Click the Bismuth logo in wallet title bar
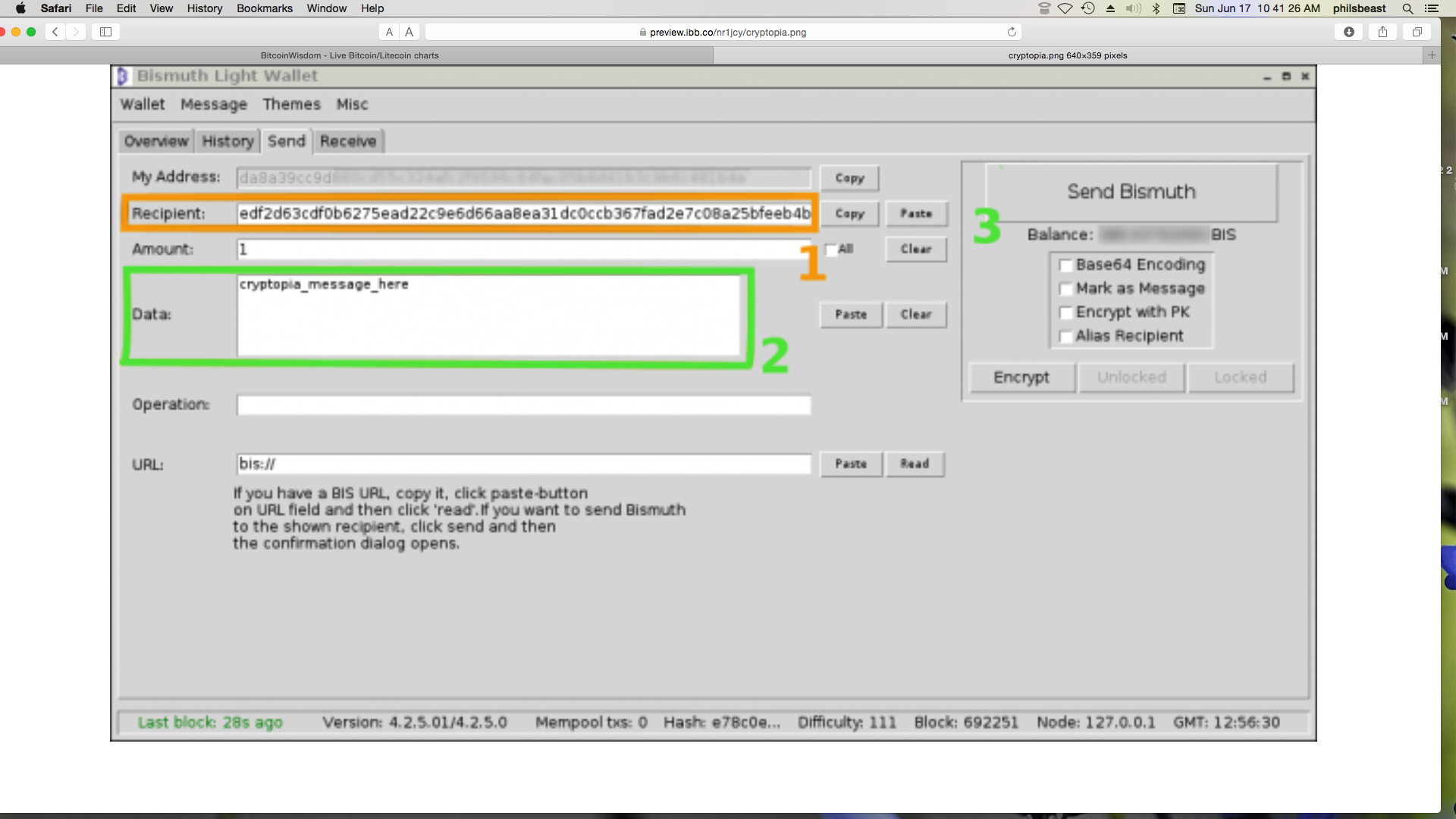Viewport: 1456px width, 819px height. pos(122,76)
